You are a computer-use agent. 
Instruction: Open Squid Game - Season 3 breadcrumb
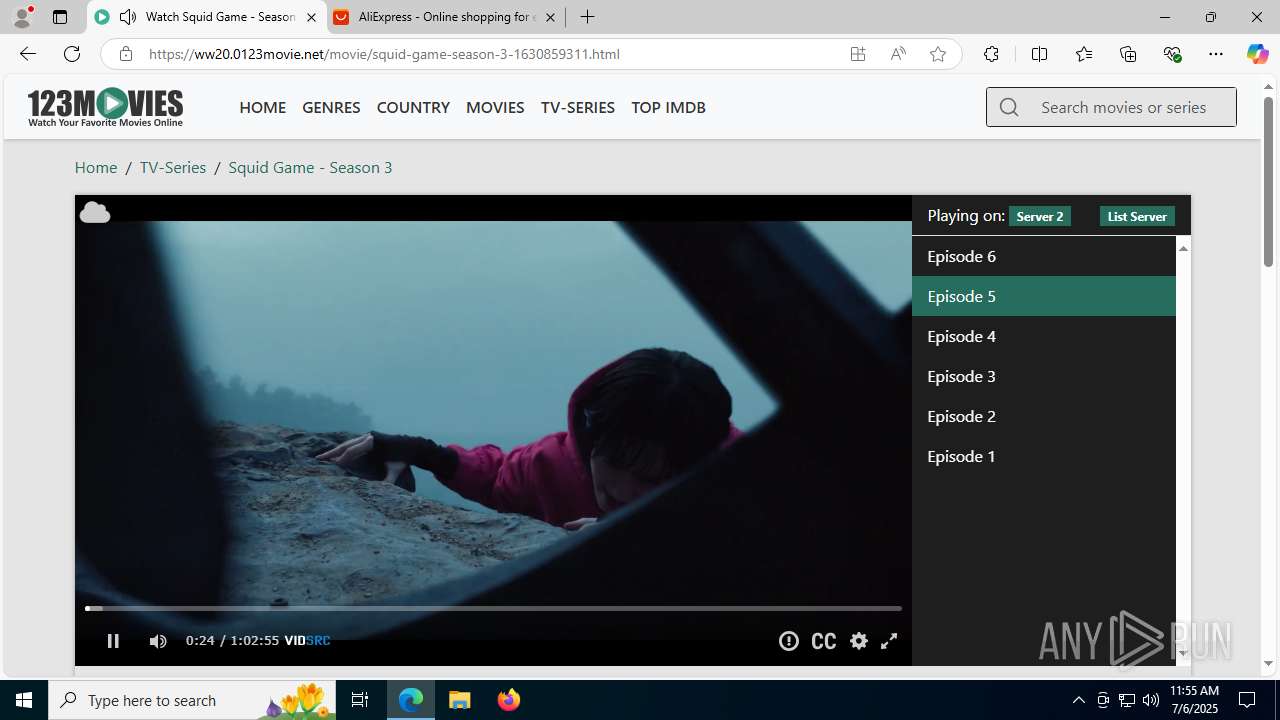coord(310,167)
